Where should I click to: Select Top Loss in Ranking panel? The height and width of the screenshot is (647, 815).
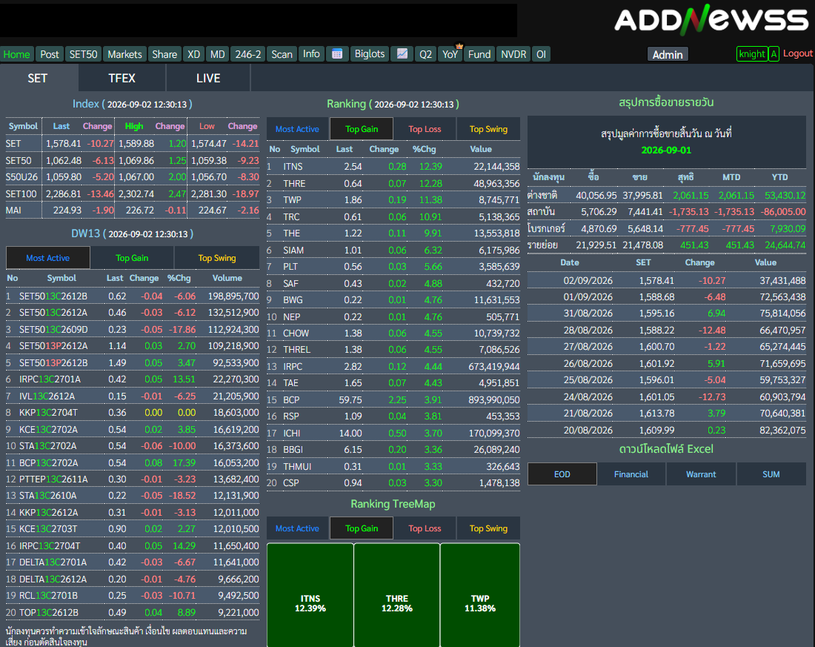click(425, 129)
